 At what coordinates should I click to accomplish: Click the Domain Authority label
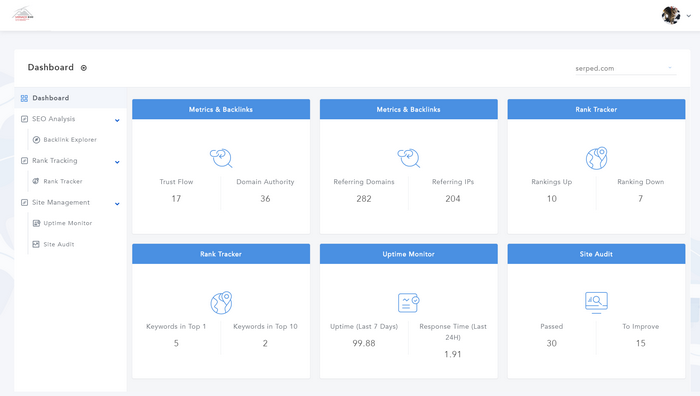click(x=265, y=182)
